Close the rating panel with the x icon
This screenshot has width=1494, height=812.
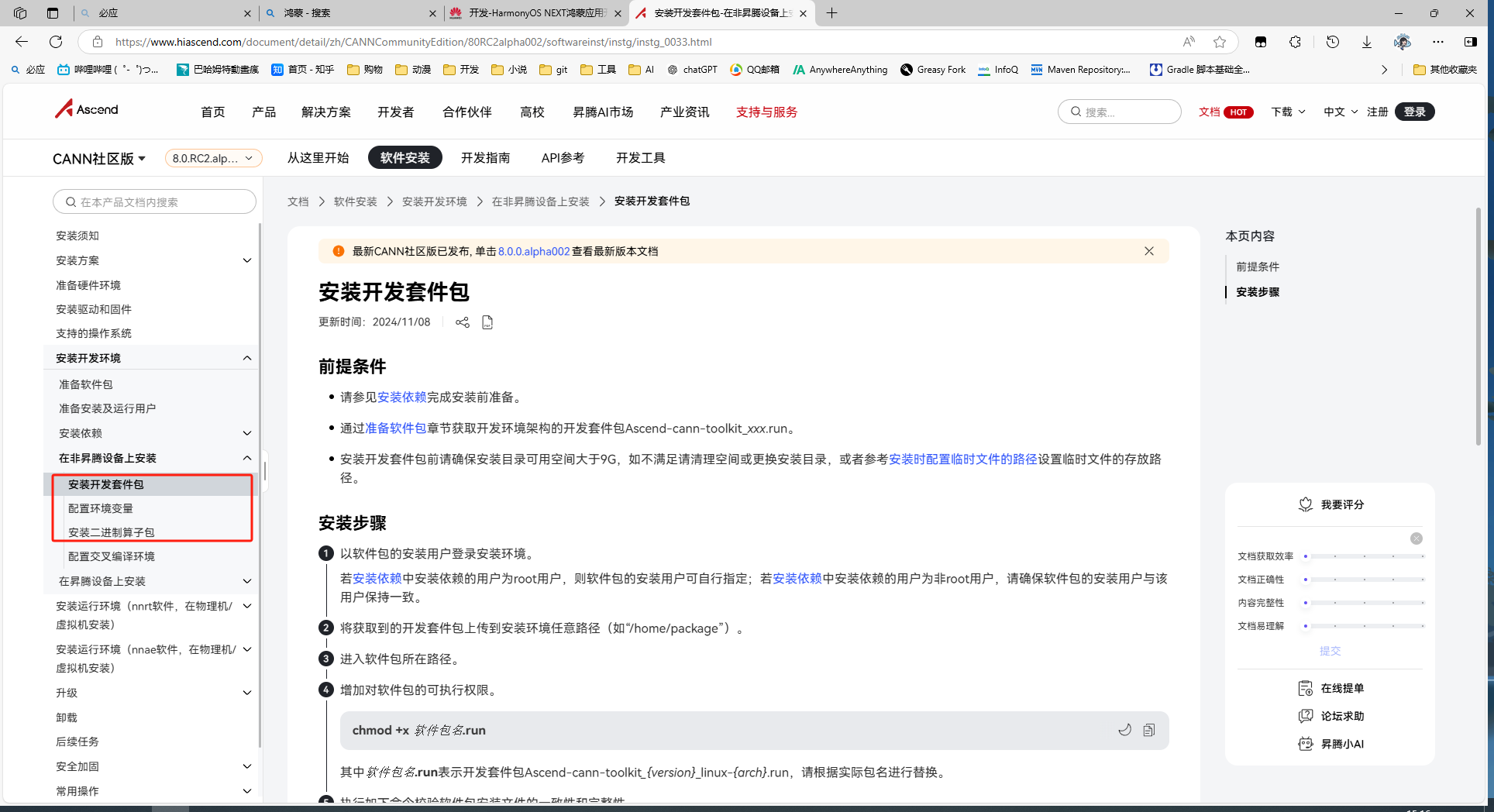point(1417,538)
